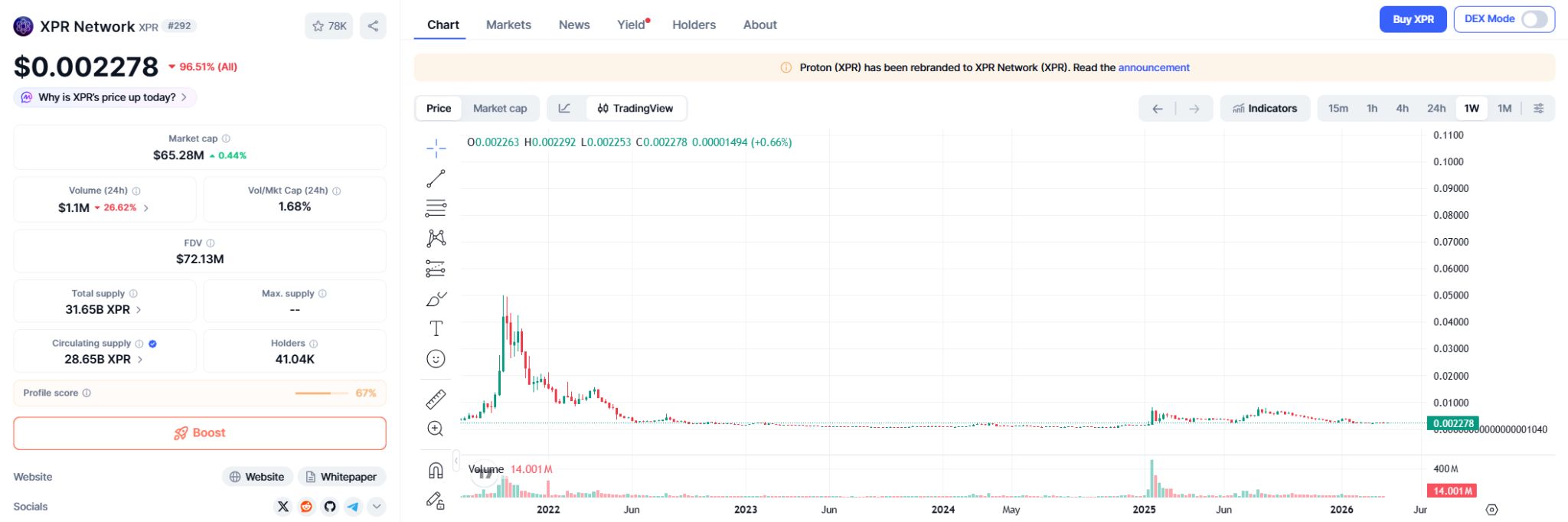Image resolution: width=1568 pixels, height=522 pixels.
Task: Open the Website link
Action: 257,477
